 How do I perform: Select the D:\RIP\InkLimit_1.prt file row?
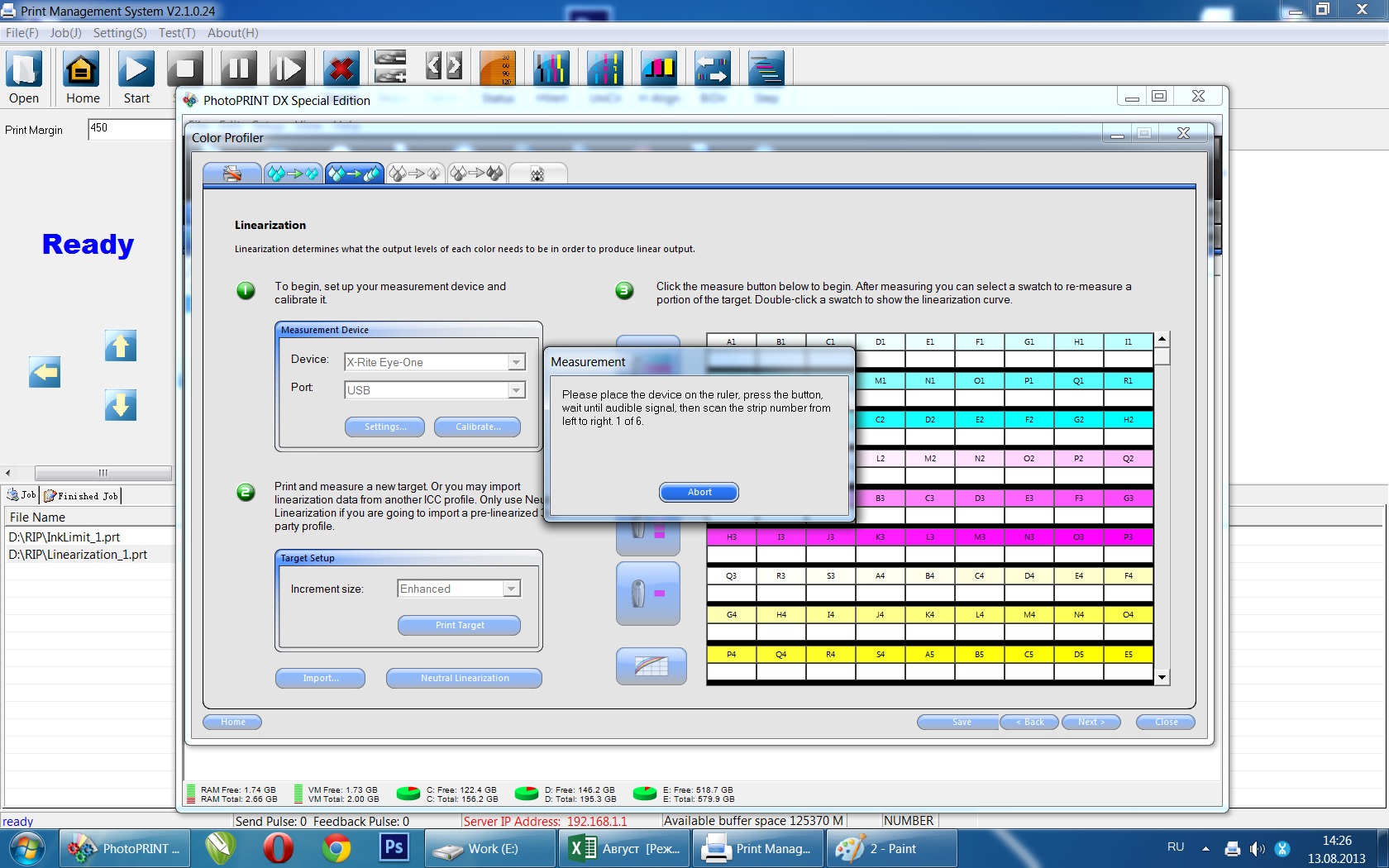tap(89, 537)
